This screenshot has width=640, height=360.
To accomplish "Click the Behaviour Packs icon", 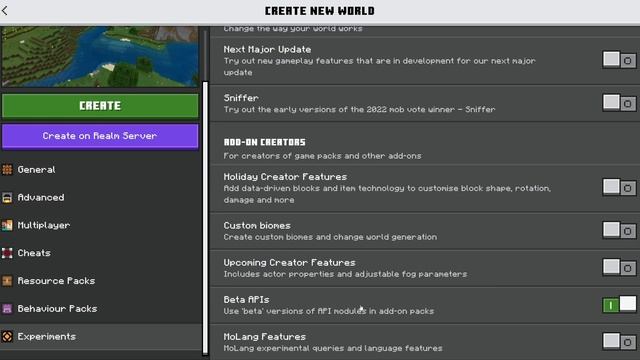I will (x=7, y=309).
